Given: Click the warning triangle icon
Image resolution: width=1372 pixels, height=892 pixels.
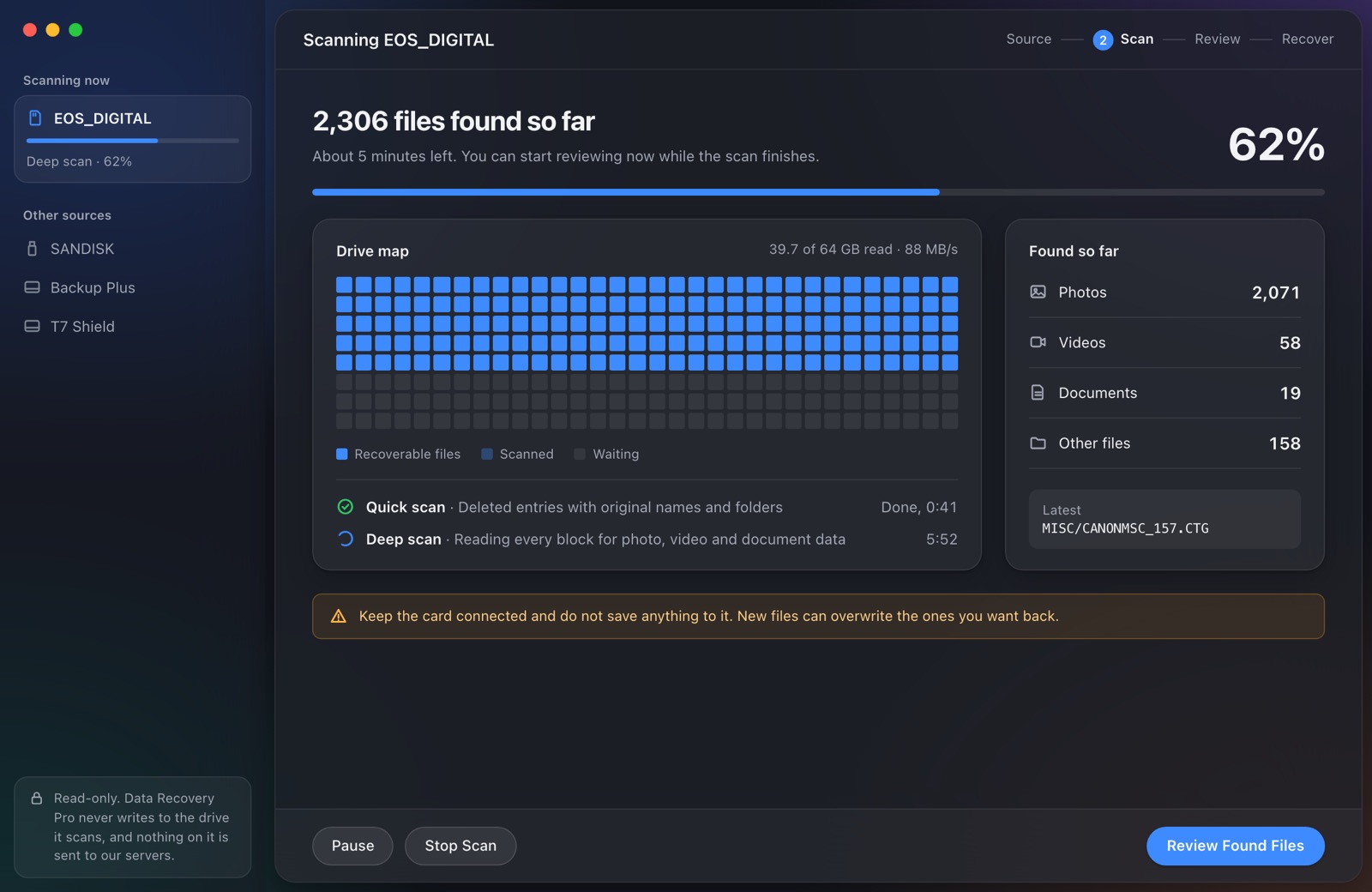Looking at the screenshot, I should tap(339, 616).
